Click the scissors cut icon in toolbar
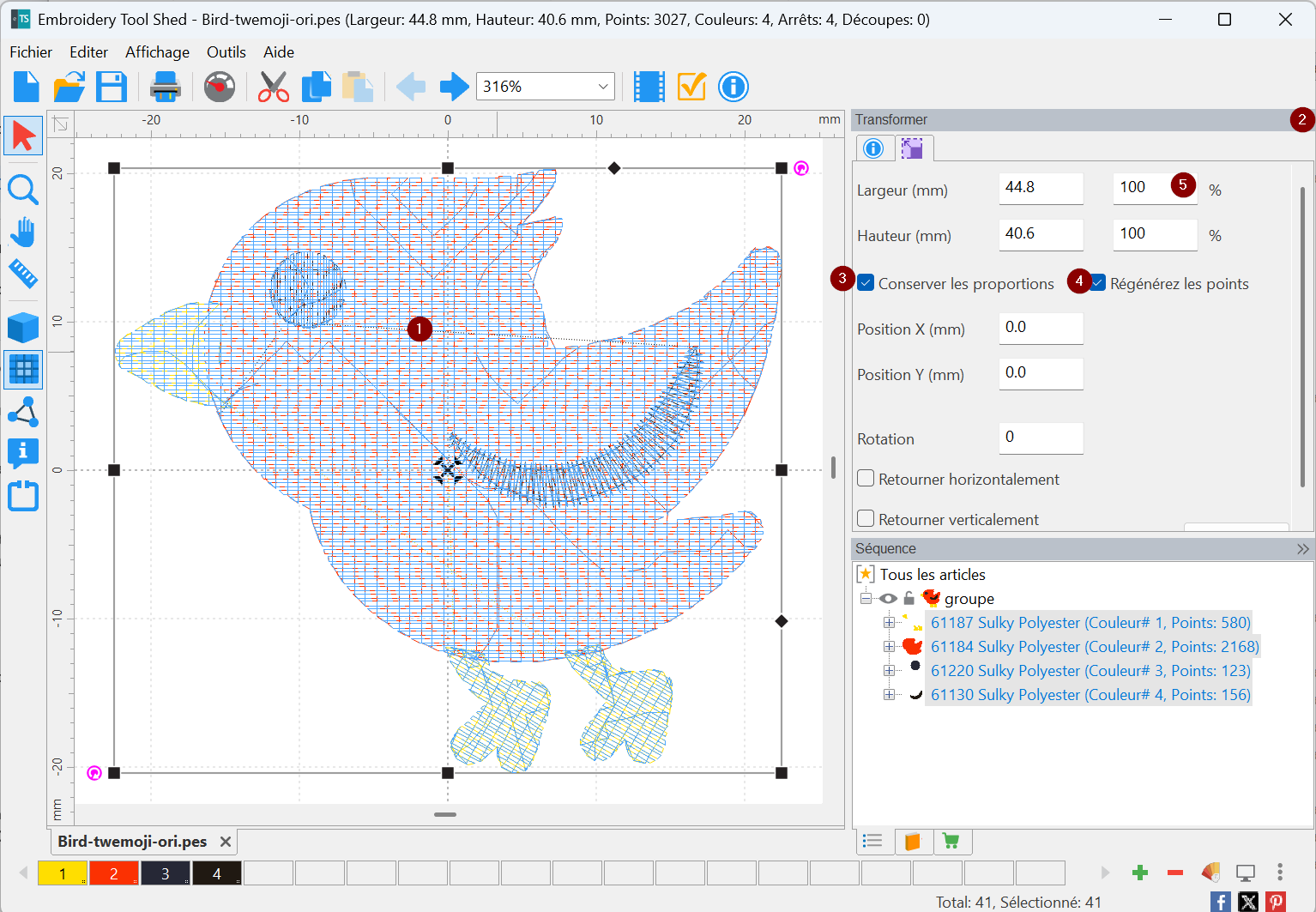Image resolution: width=1316 pixels, height=912 pixels. point(273,87)
